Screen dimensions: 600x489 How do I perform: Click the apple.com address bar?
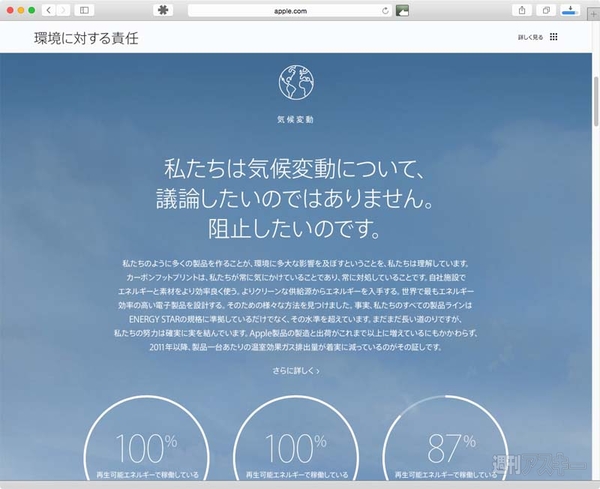pos(290,11)
